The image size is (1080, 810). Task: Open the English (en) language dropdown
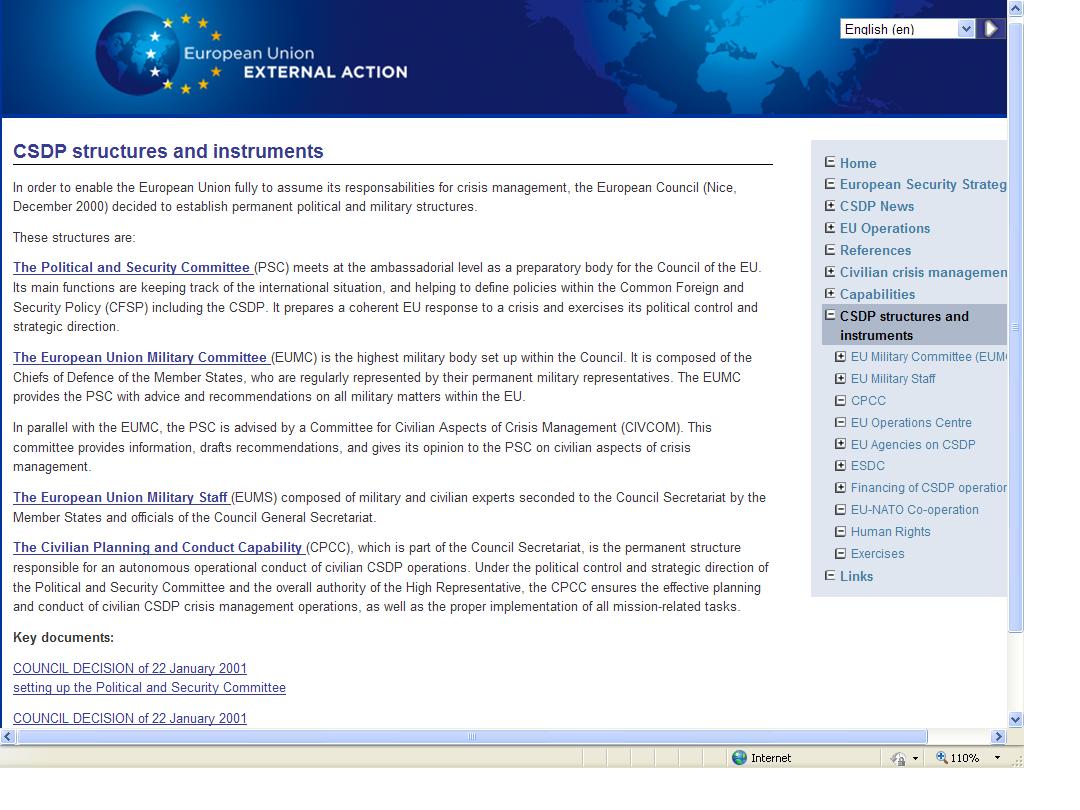pyautogui.click(x=966, y=29)
